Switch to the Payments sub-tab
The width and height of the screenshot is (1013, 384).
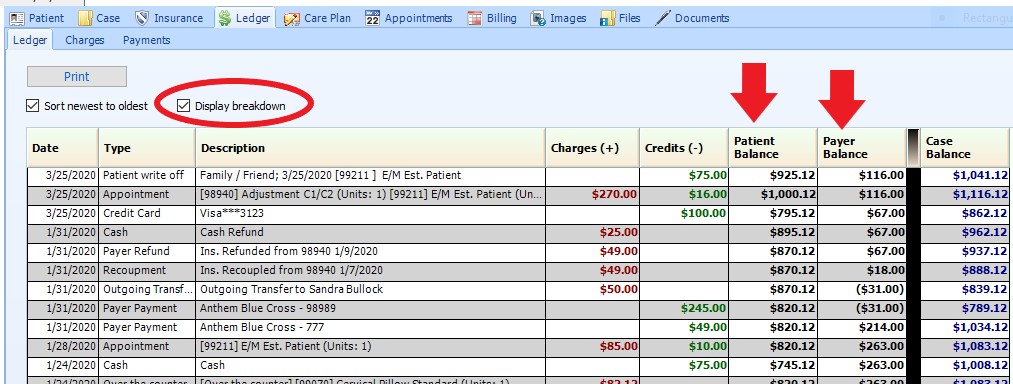point(147,40)
